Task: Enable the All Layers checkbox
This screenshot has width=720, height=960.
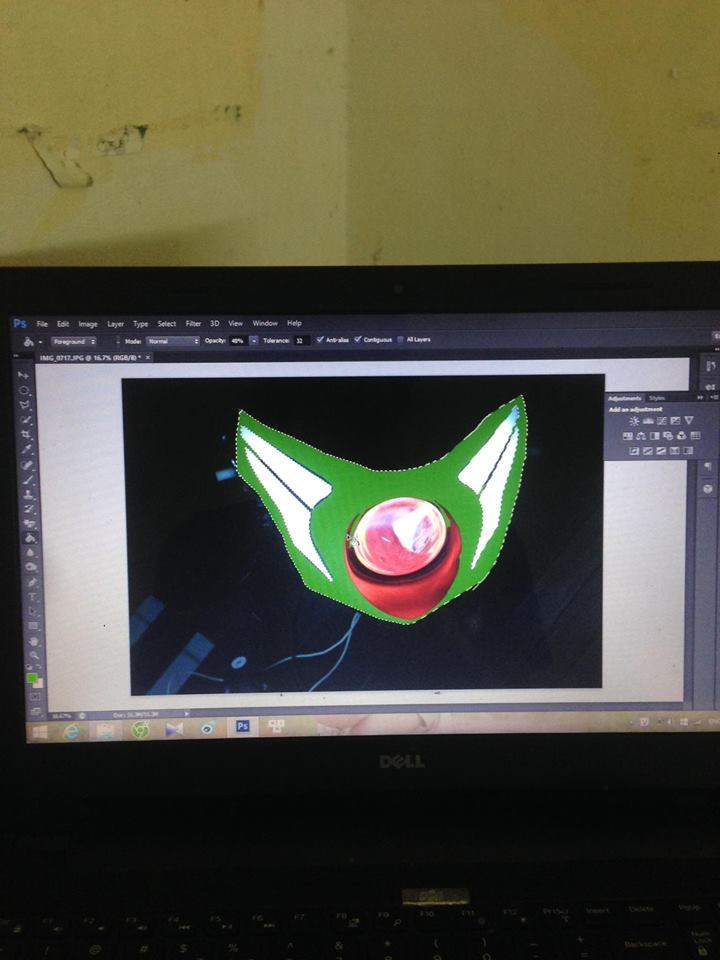Action: (x=400, y=339)
